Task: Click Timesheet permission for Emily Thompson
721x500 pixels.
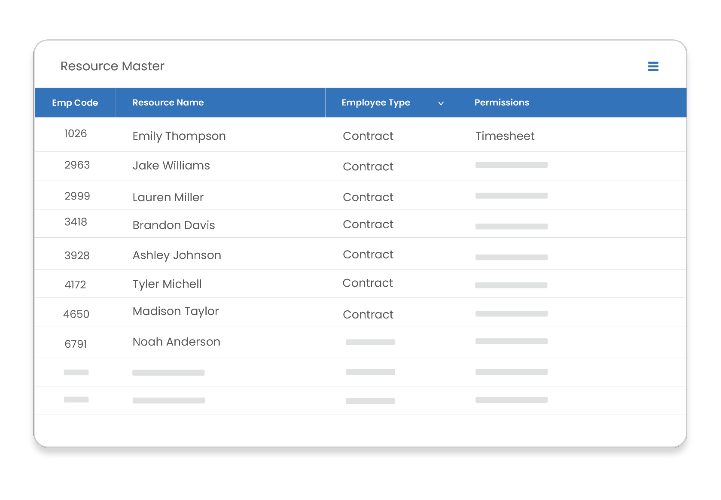Action: pyautogui.click(x=505, y=136)
